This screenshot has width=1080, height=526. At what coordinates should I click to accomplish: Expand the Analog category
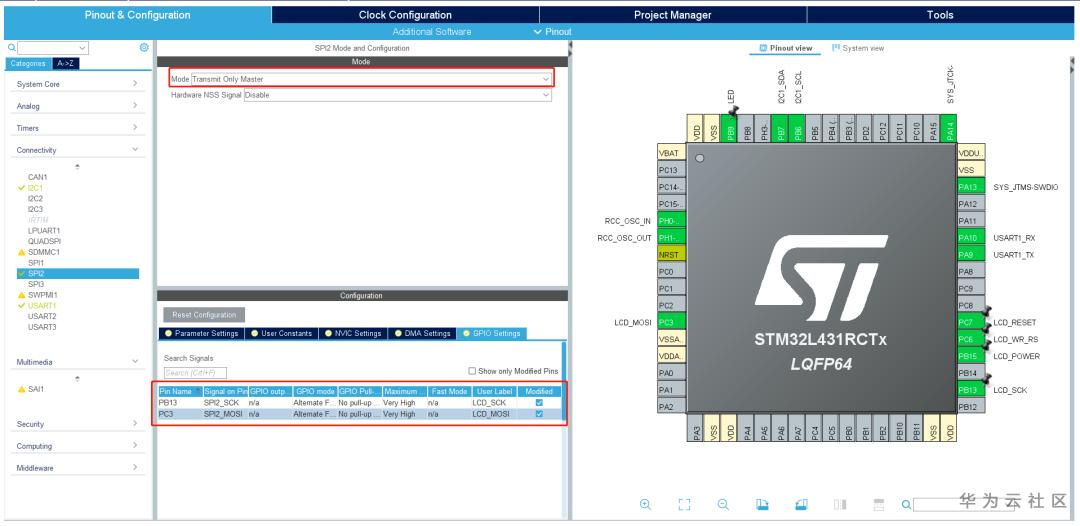[77, 106]
